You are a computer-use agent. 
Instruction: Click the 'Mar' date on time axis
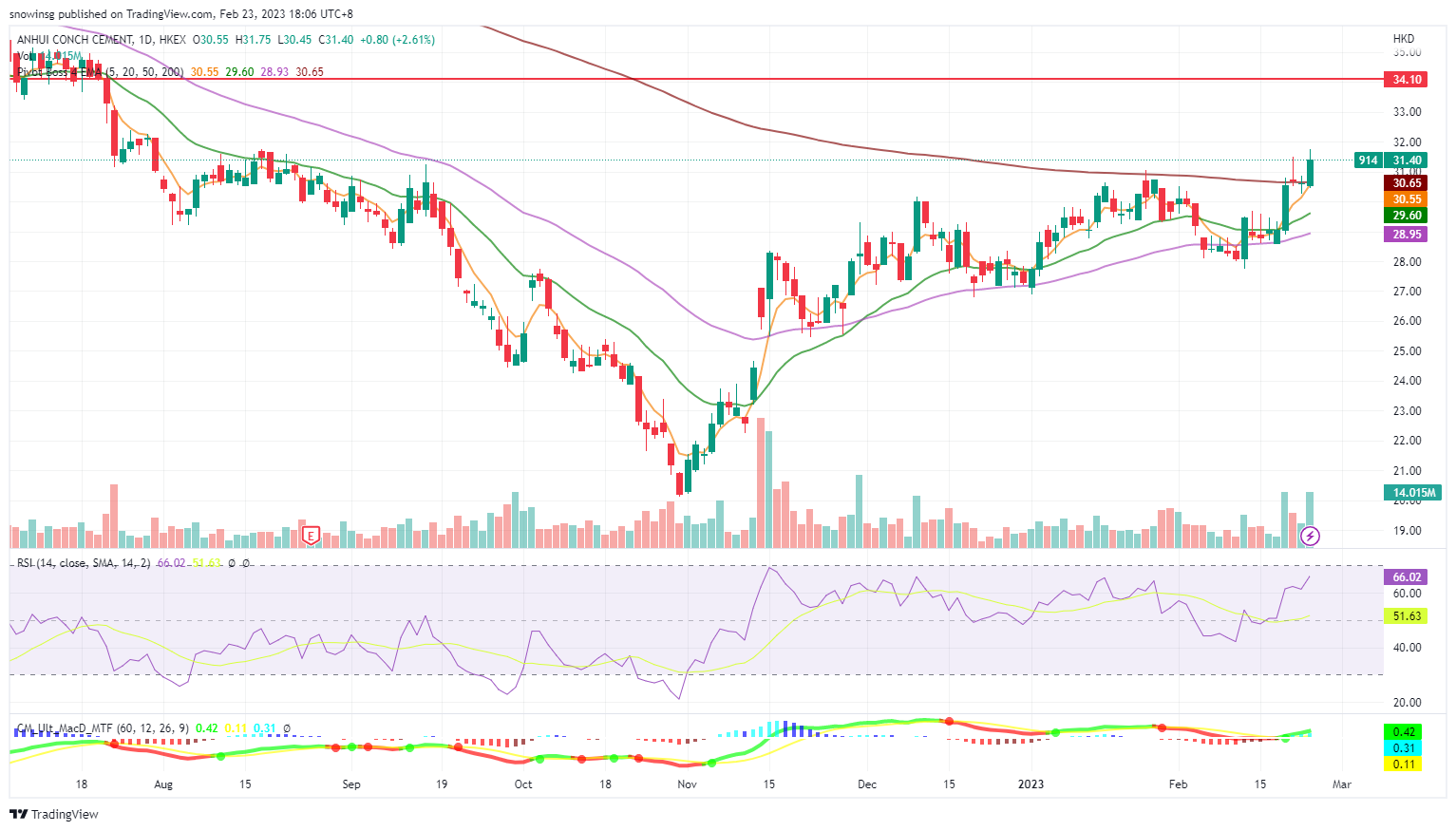(x=1342, y=784)
